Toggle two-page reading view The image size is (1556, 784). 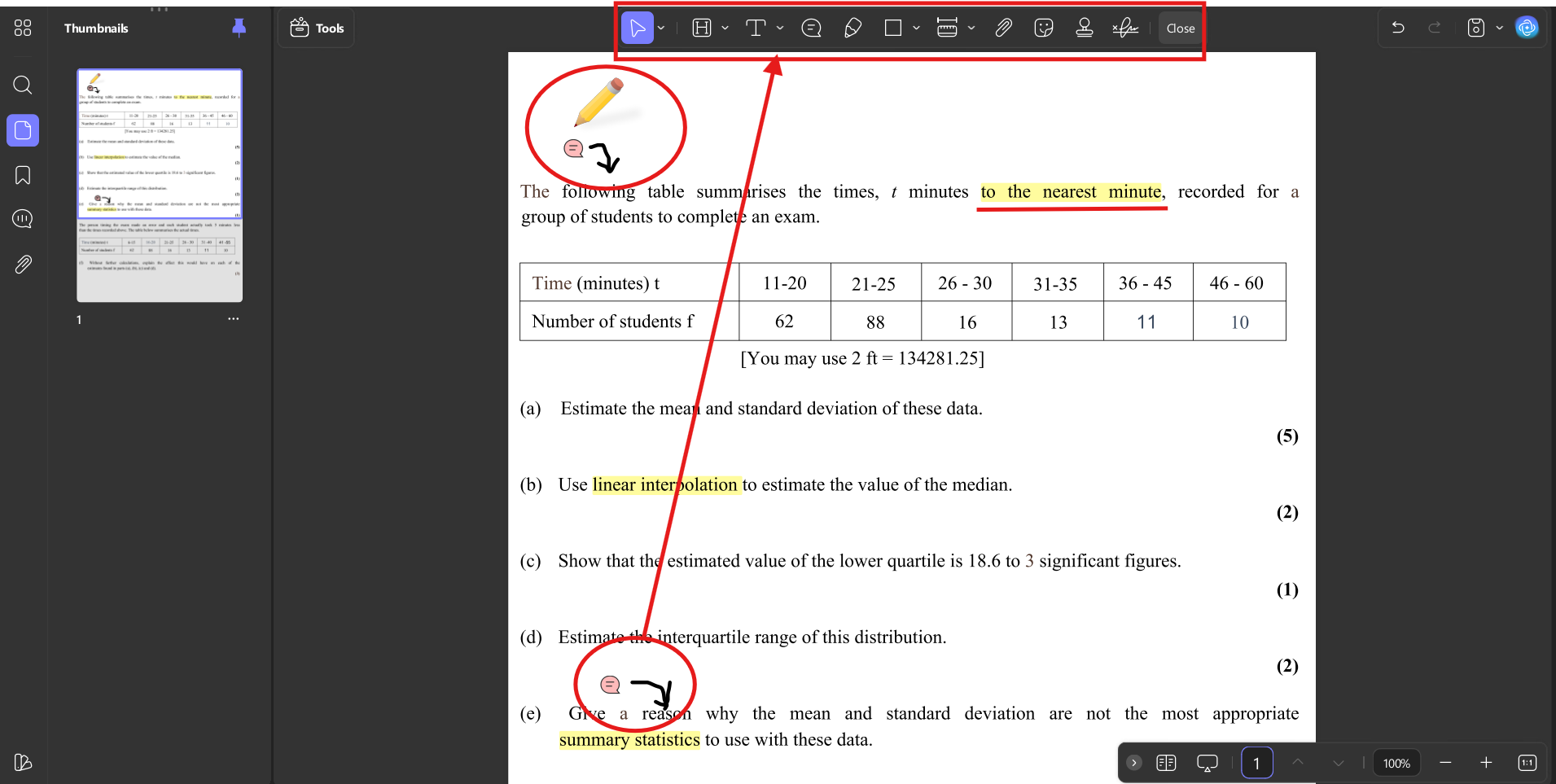coord(1167,763)
